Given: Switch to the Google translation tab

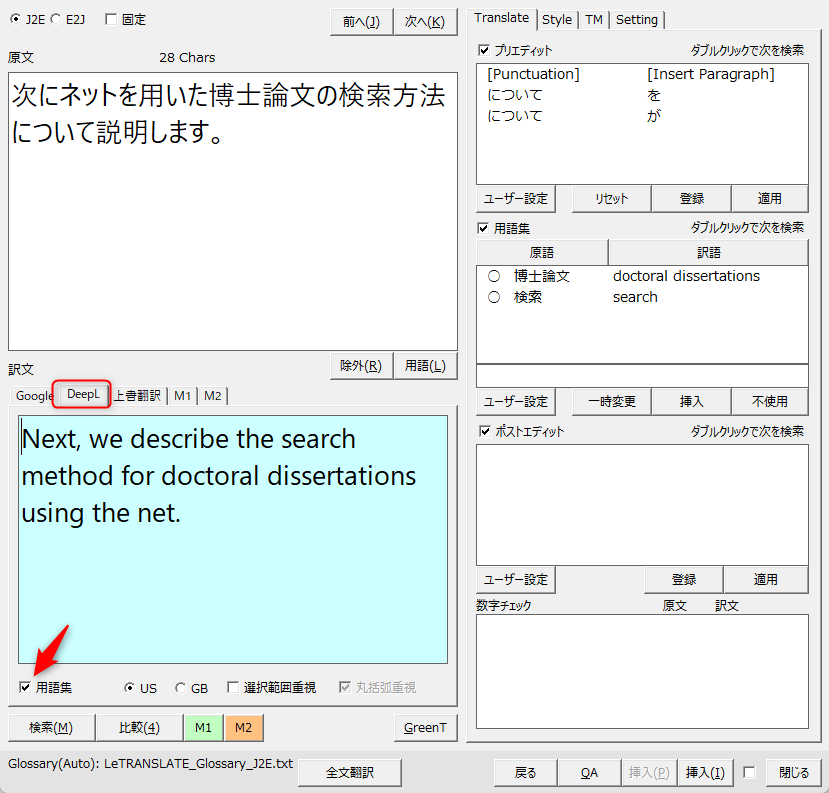Looking at the screenshot, I should 34,396.
